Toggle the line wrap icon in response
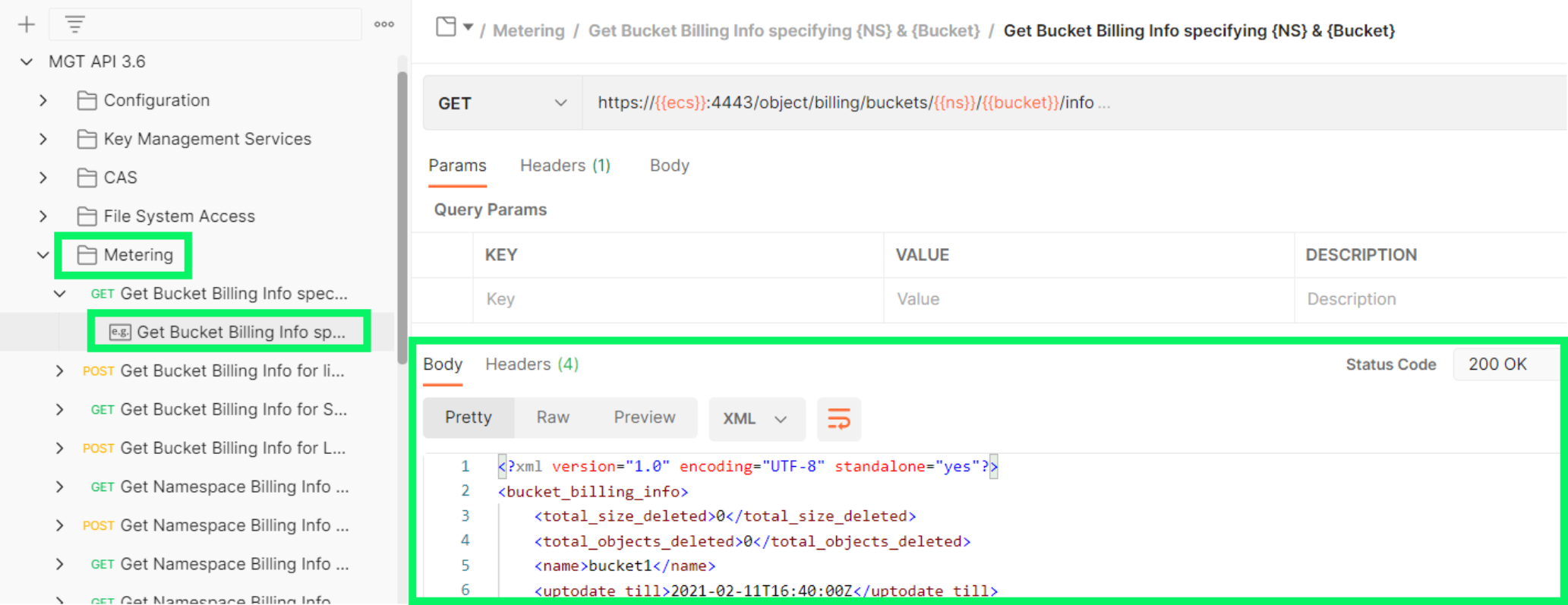 839,418
